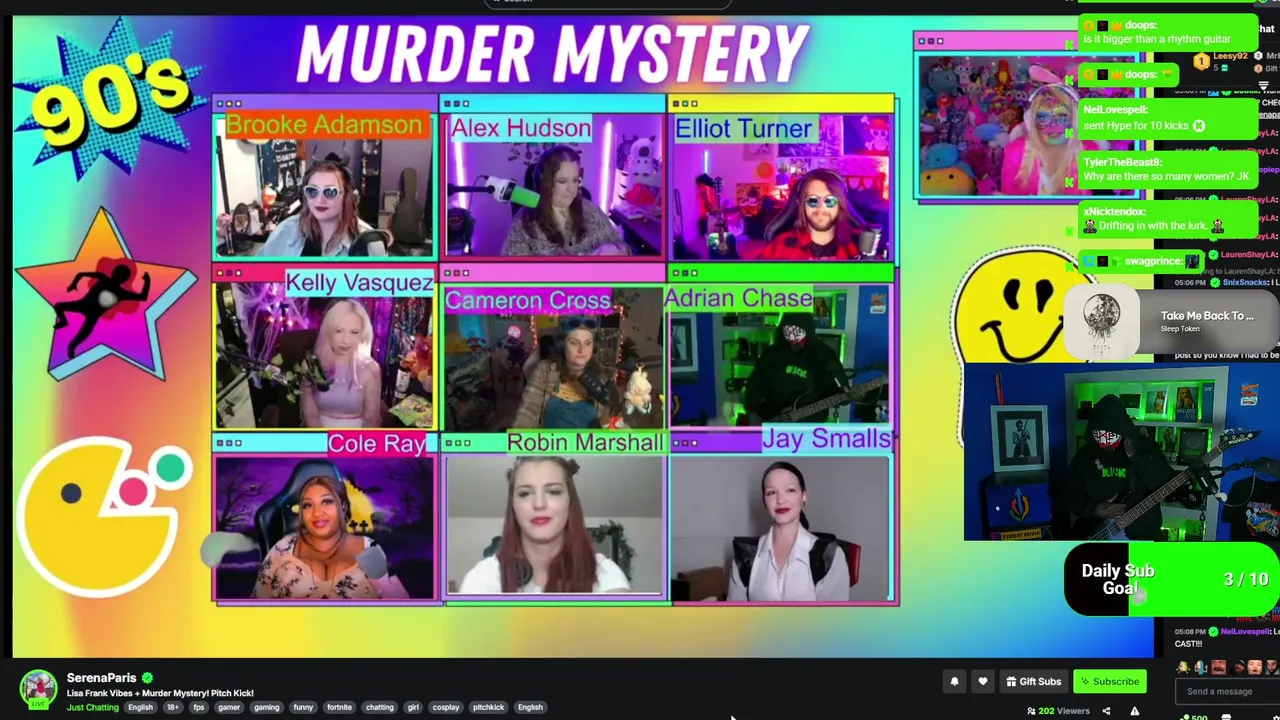The image size is (1280, 720).
Task: Select the 18+ tag
Action: (x=172, y=707)
